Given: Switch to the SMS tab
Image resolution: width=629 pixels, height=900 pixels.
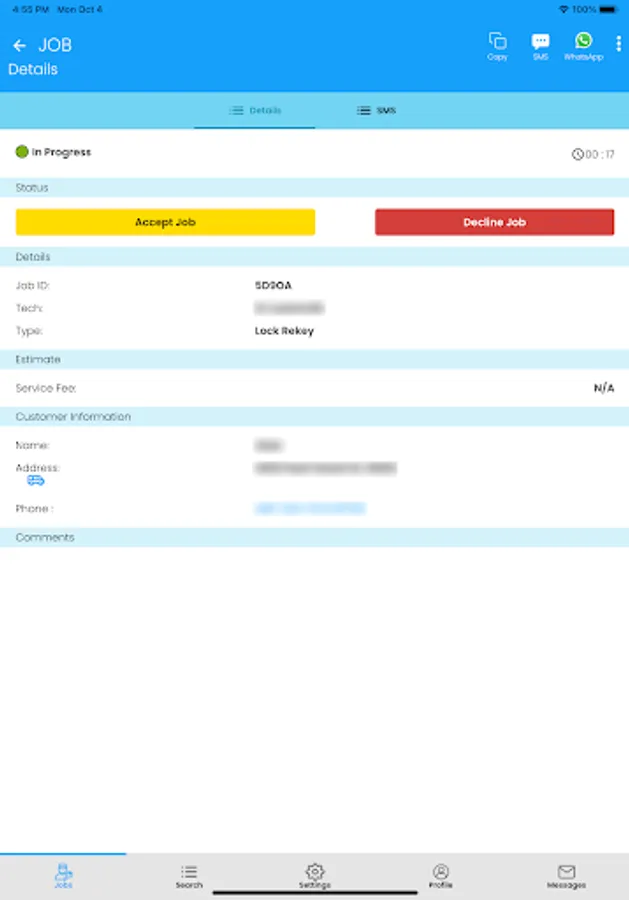Looking at the screenshot, I should tap(376, 110).
